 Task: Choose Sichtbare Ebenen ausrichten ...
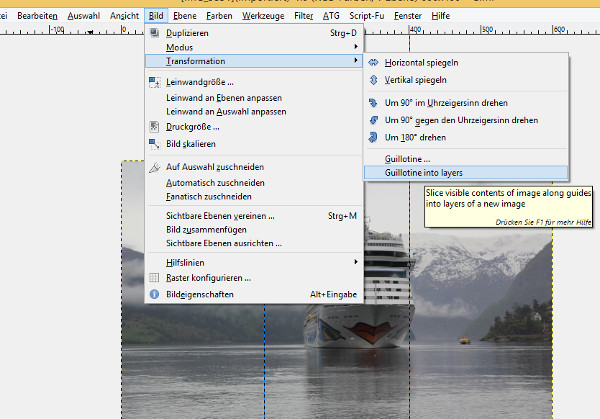tap(254, 243)
